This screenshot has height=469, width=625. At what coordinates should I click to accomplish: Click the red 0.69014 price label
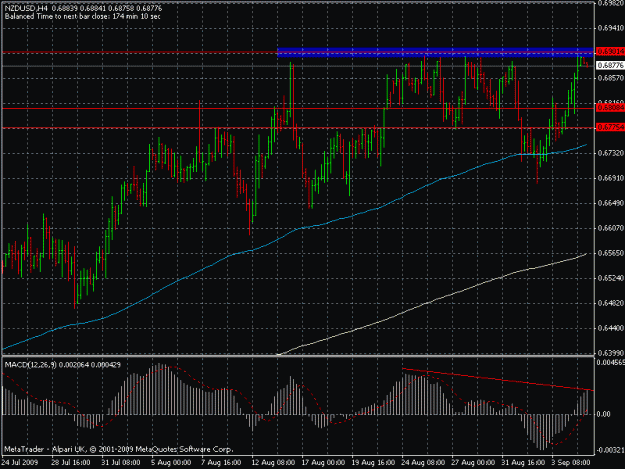pos(610,51)
